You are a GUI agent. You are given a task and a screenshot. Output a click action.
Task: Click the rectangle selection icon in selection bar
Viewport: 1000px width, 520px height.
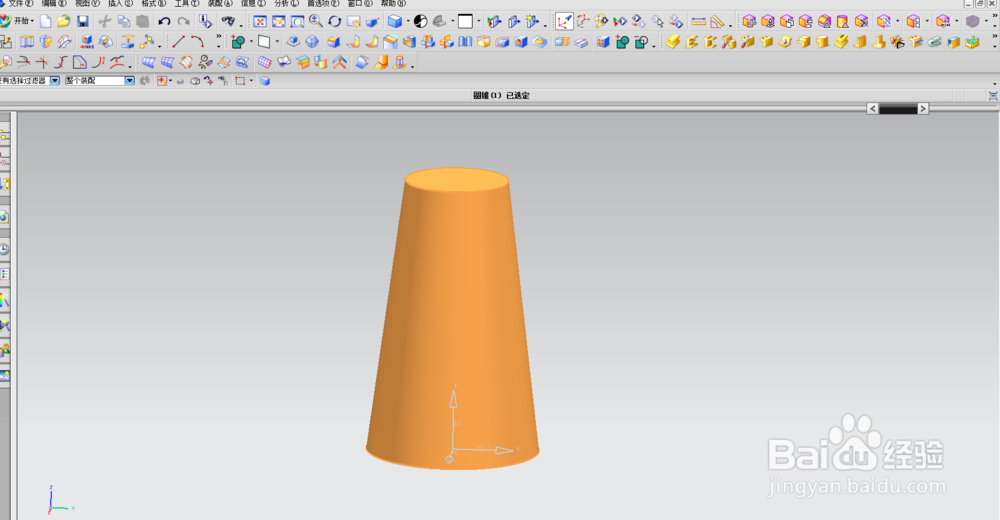pos(240,81)
